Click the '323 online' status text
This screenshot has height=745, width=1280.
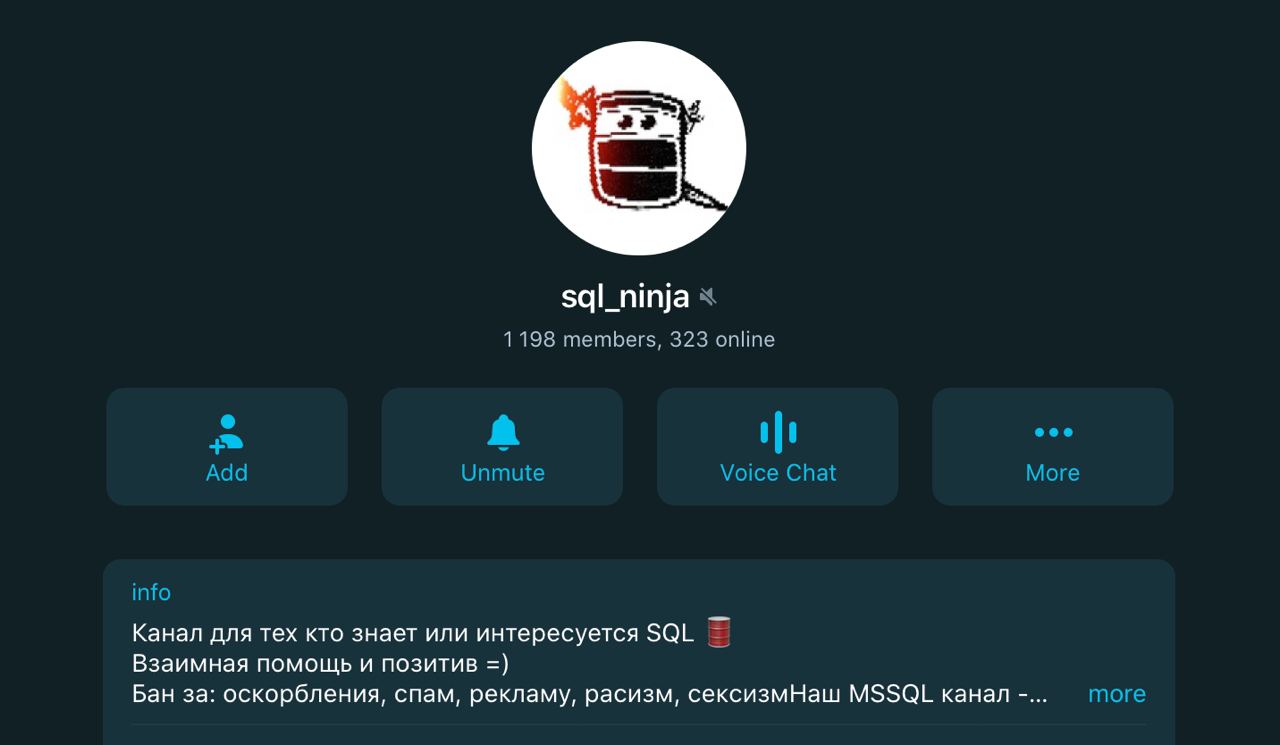[x=722, y=340]
